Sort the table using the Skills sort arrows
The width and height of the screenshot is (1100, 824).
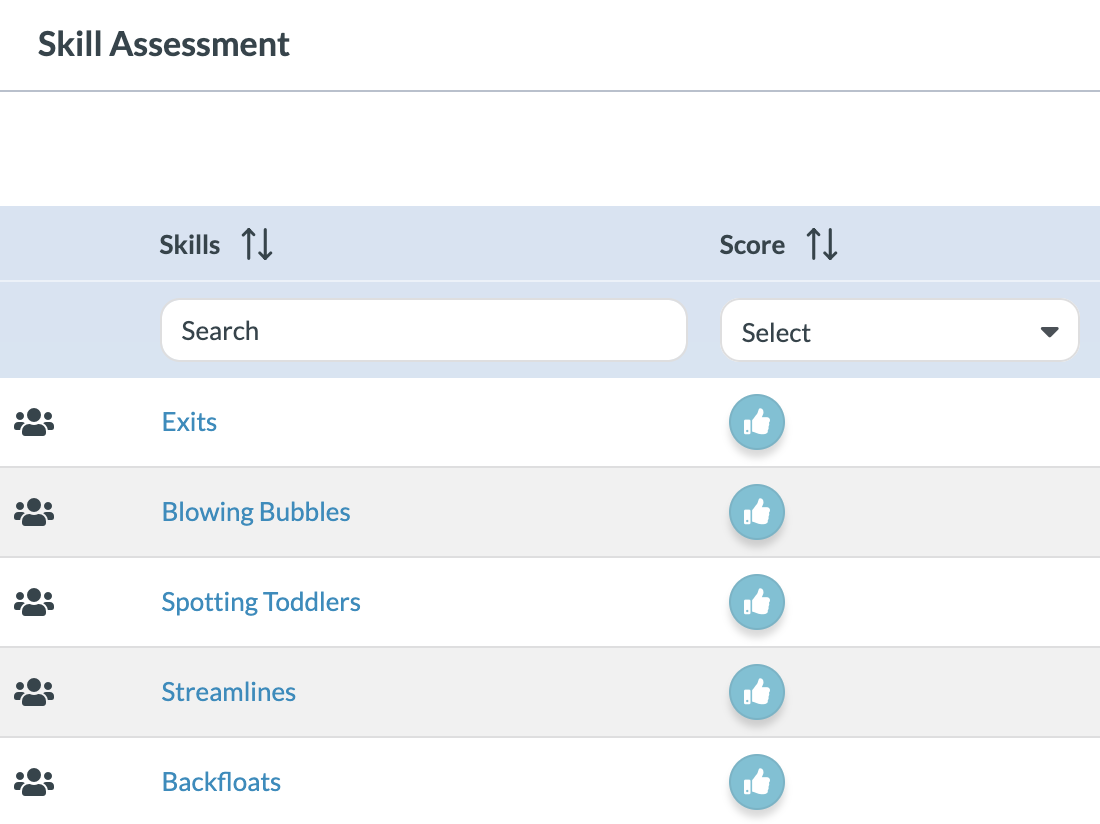(x=256, y=244)
